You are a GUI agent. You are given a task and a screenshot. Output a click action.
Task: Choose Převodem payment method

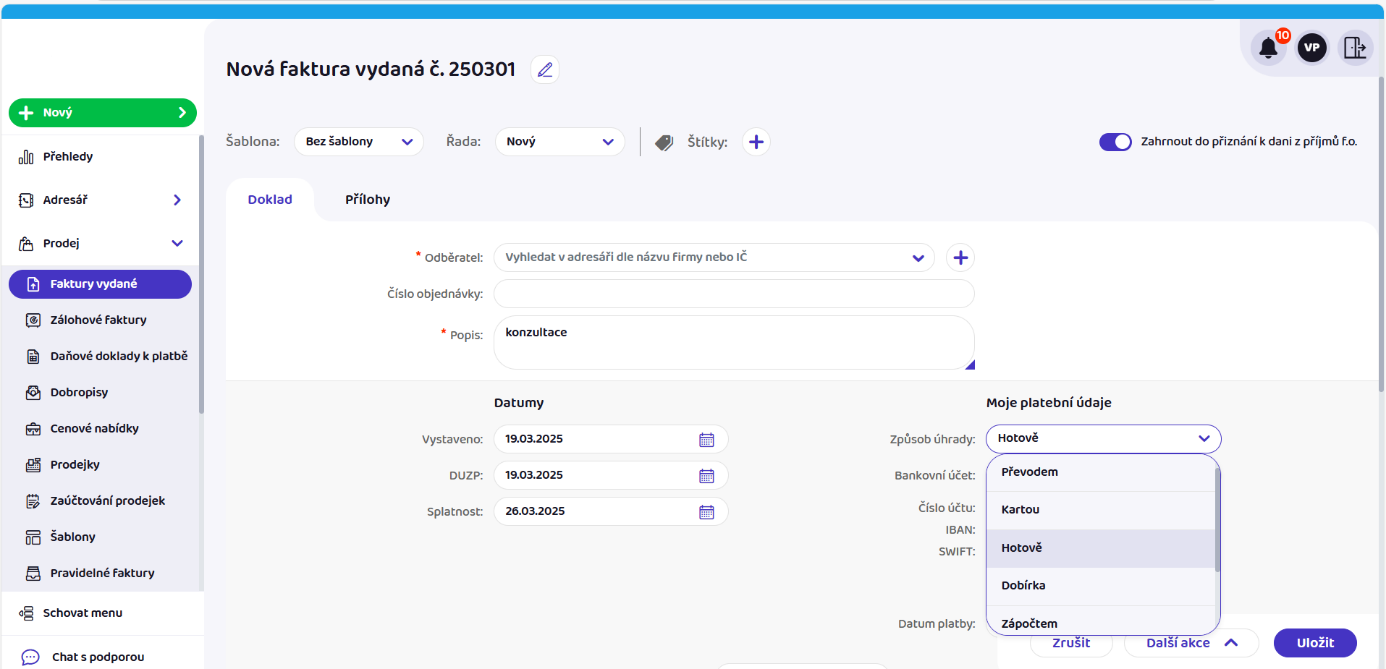point(1101,472)
